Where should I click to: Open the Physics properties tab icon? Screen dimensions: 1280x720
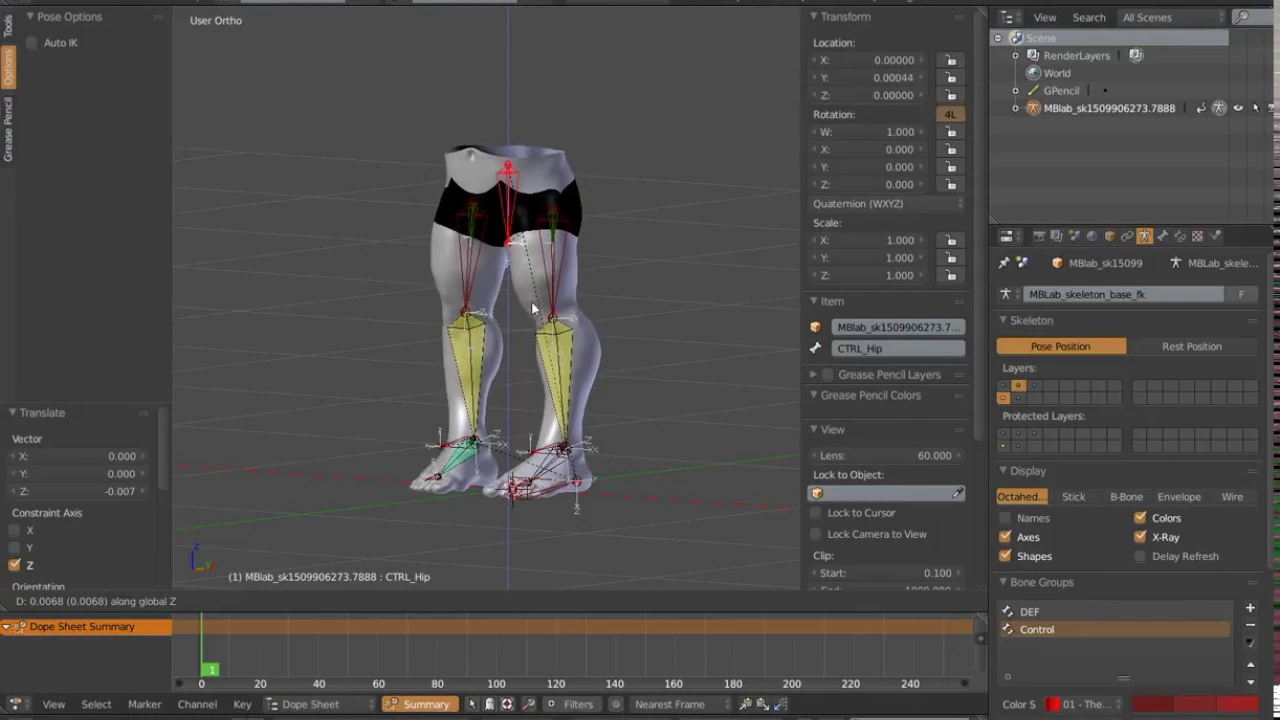click(1215, 236)
